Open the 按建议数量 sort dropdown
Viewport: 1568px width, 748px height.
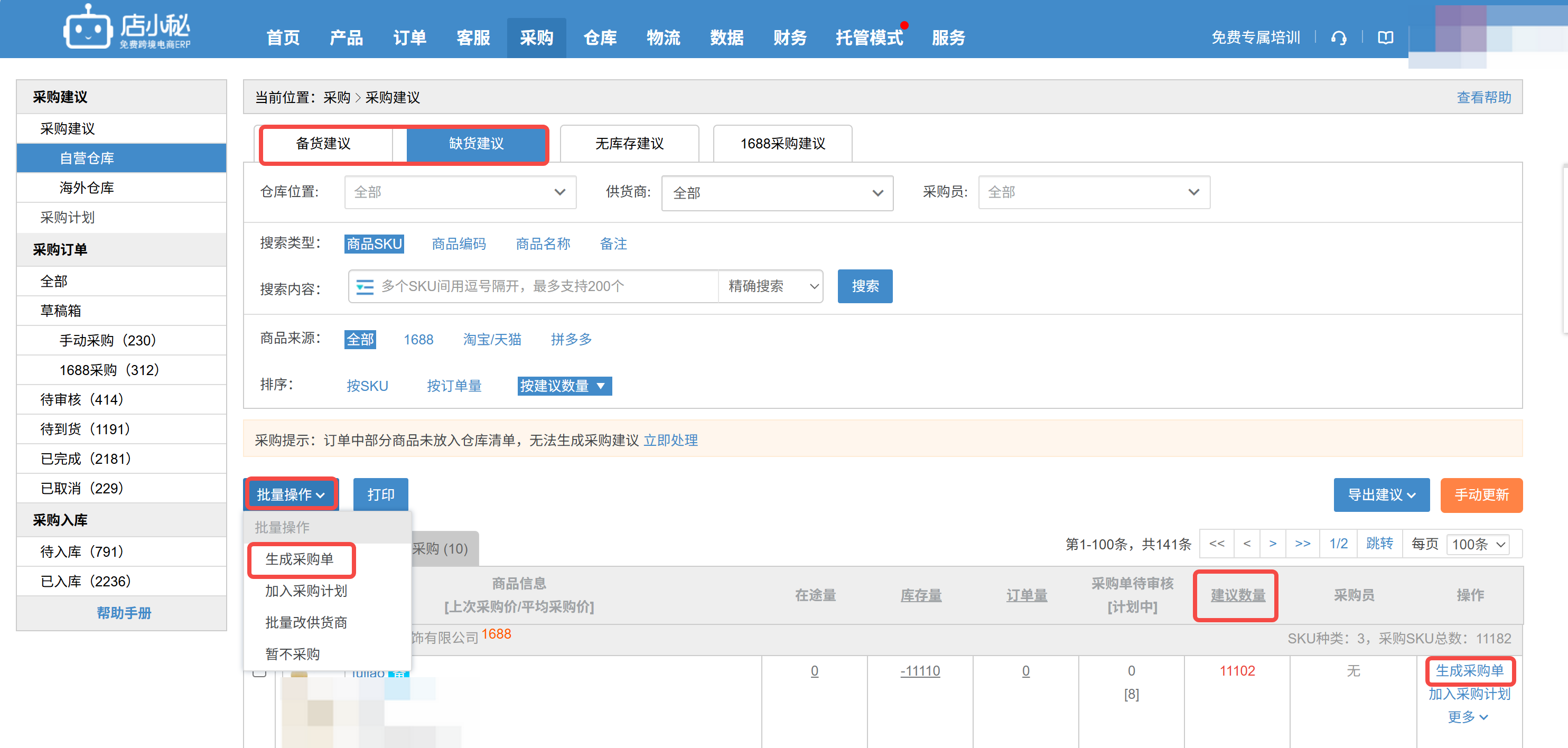coord(563,385)
